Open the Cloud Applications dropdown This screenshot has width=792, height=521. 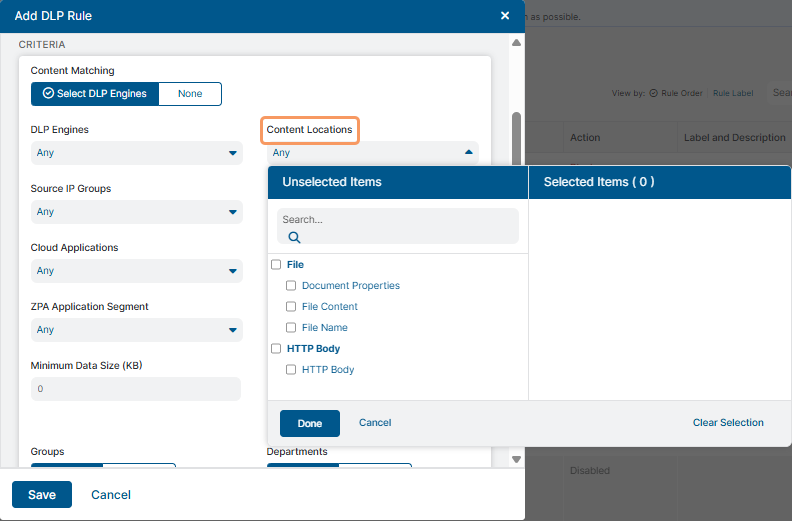tap(136, 271)
